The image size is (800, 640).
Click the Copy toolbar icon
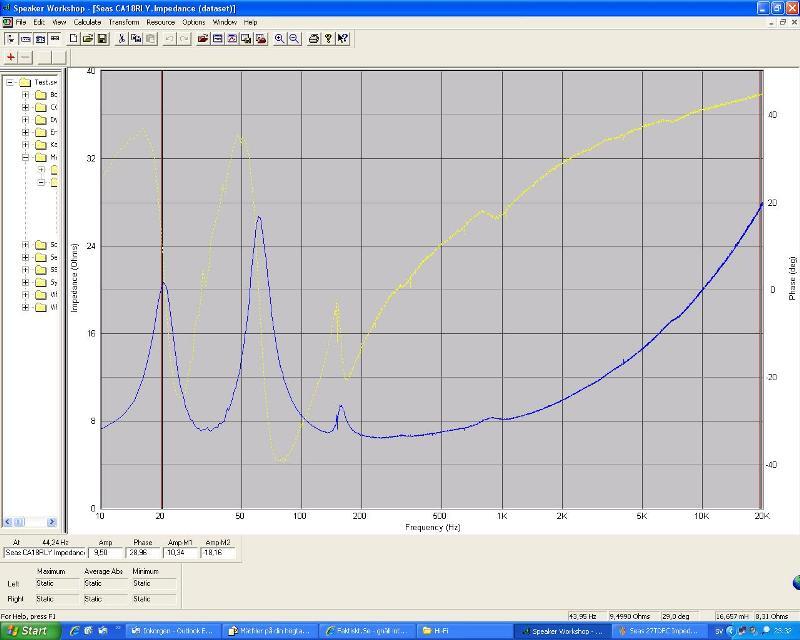pyautogui.click(x=136, y=39)
